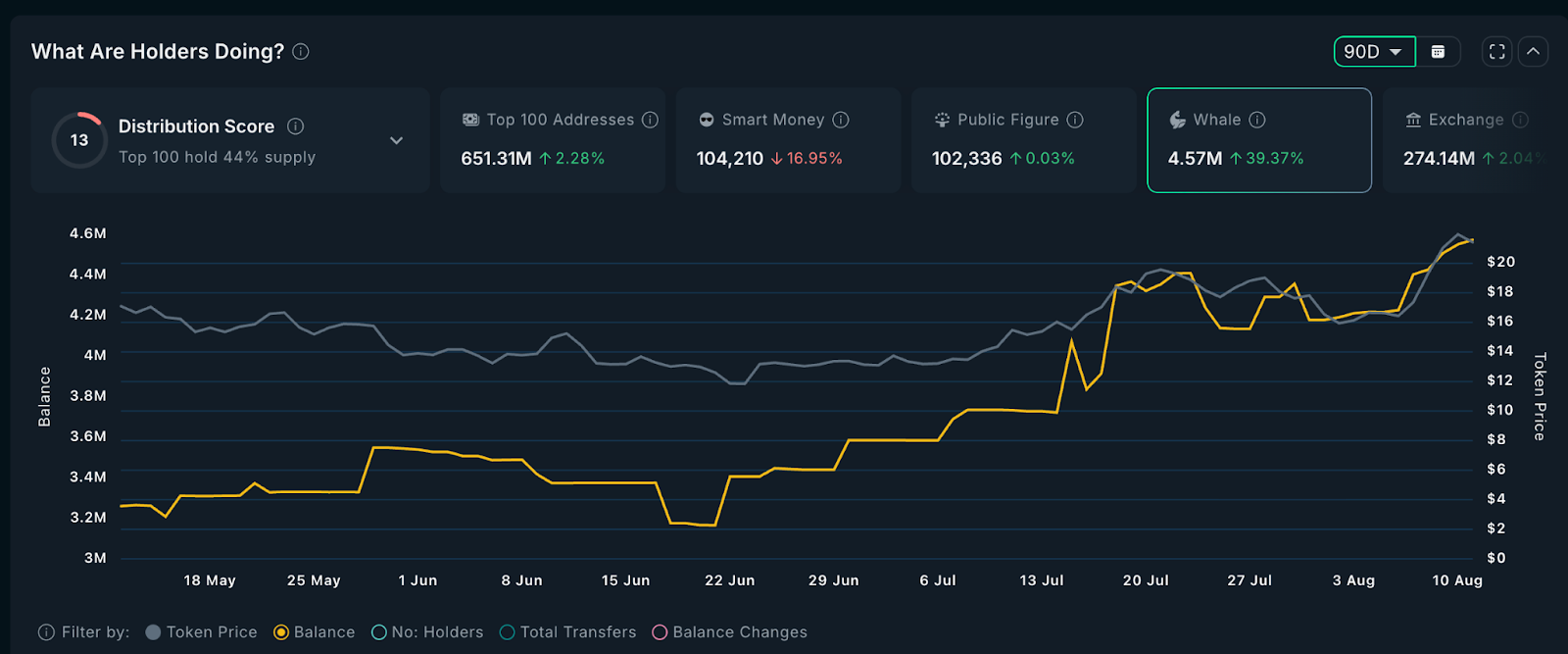Click the Exchange bank icon

coord(1413,120)
